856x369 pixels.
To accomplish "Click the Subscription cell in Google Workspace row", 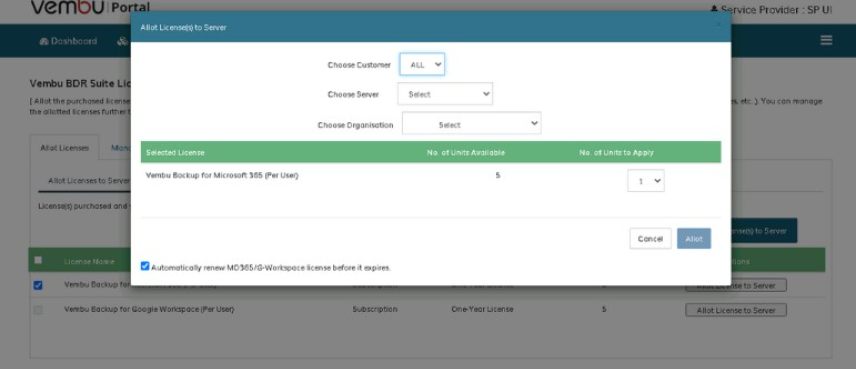I will (374, 309).
